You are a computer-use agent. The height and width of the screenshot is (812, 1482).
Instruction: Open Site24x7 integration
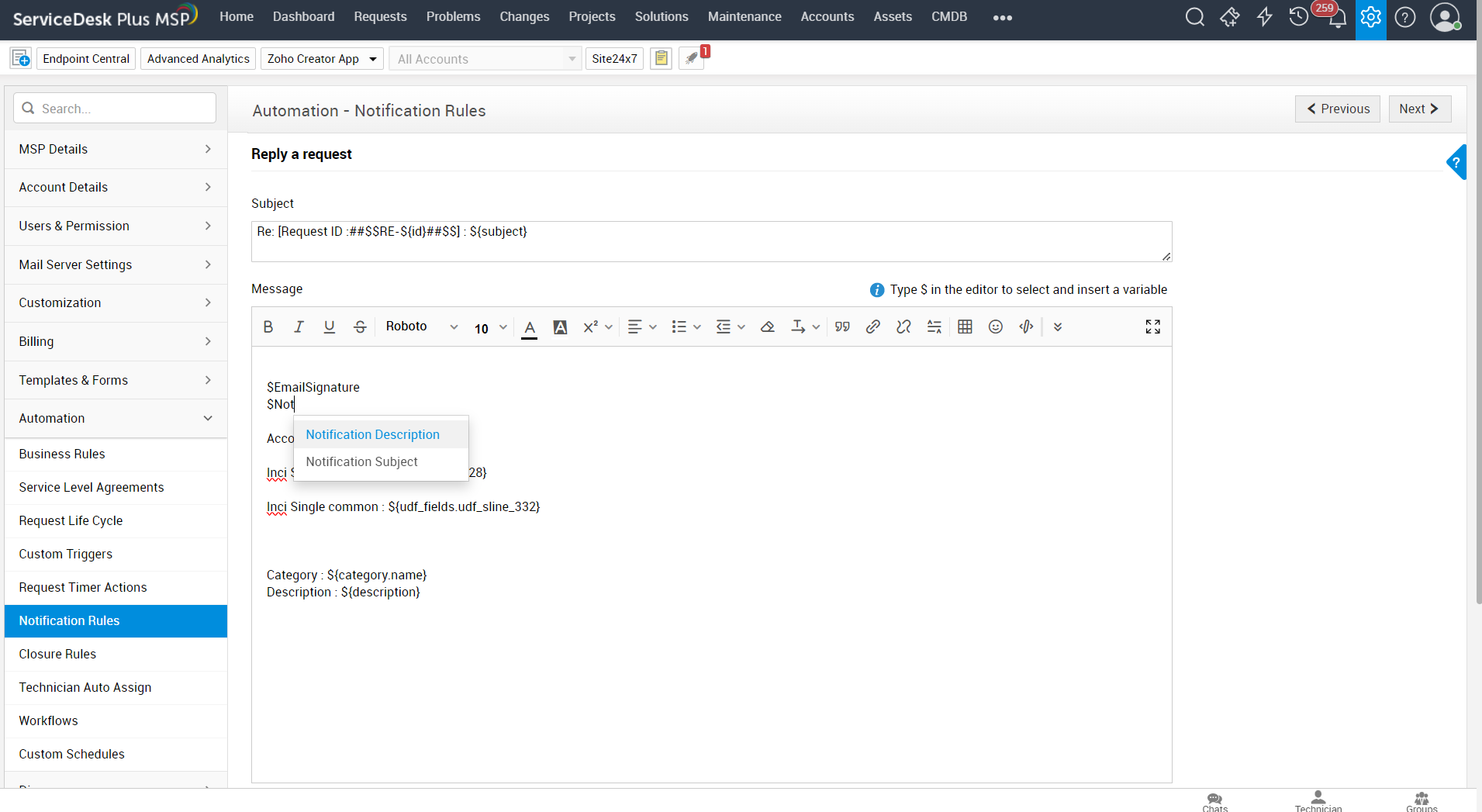[614, 58]
